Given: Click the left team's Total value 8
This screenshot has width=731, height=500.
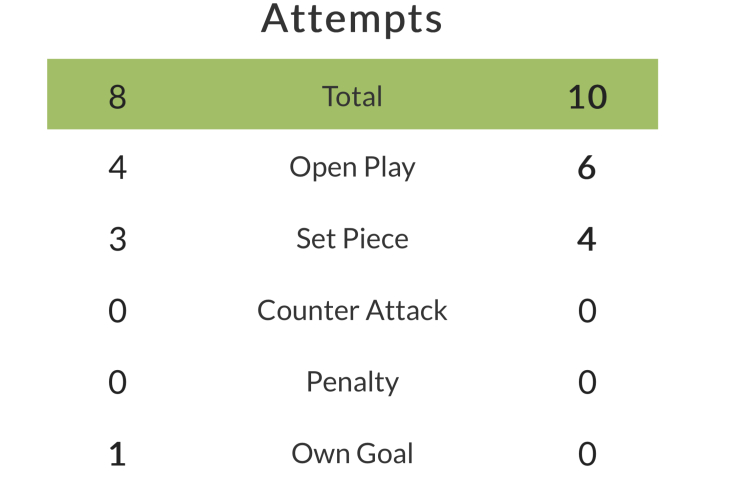Looking at the screenshot, I should [x=117, y=97].
